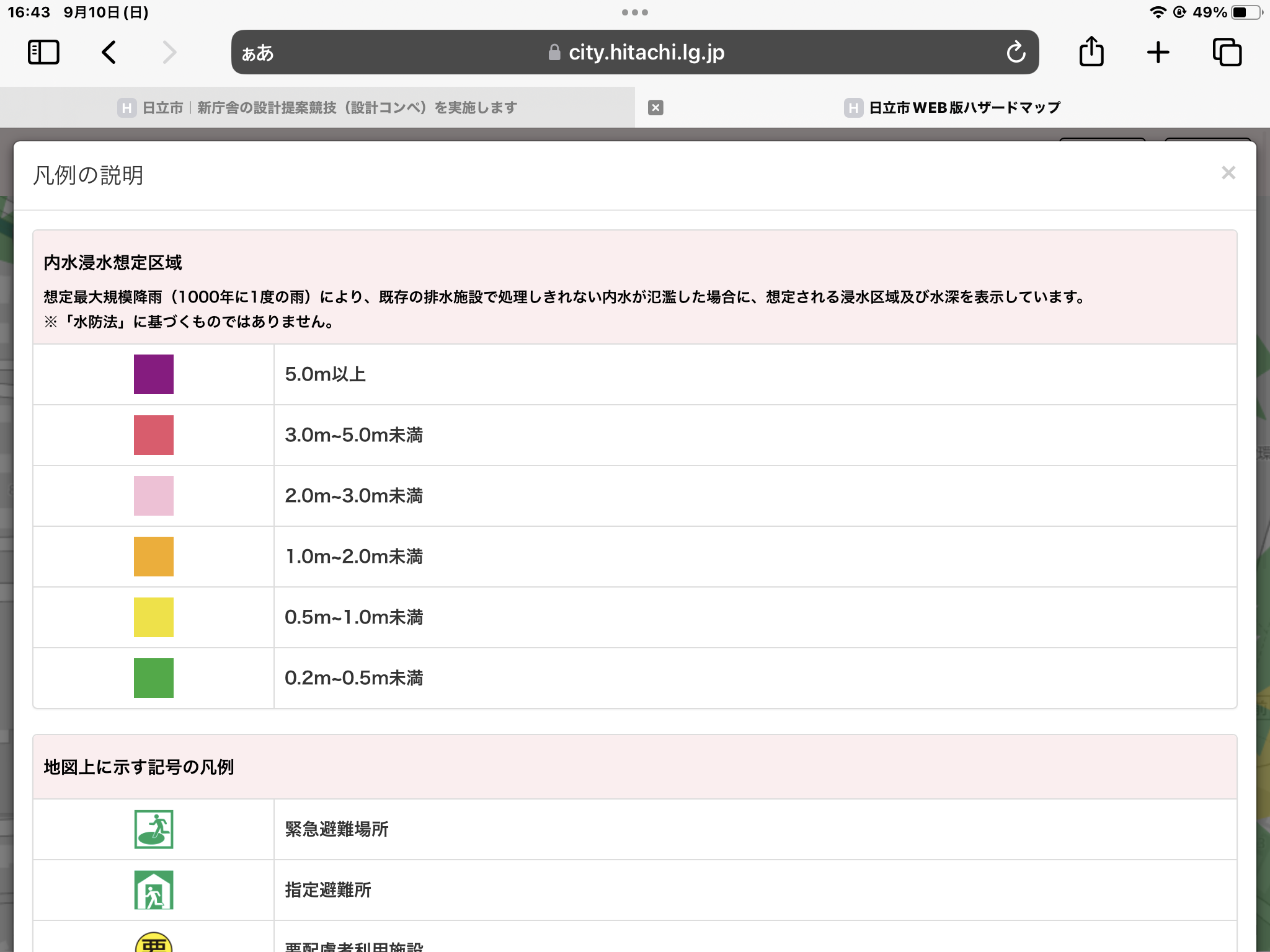Show the tab overview icon
The image size is (1270, 952).
pos(1227,53)
